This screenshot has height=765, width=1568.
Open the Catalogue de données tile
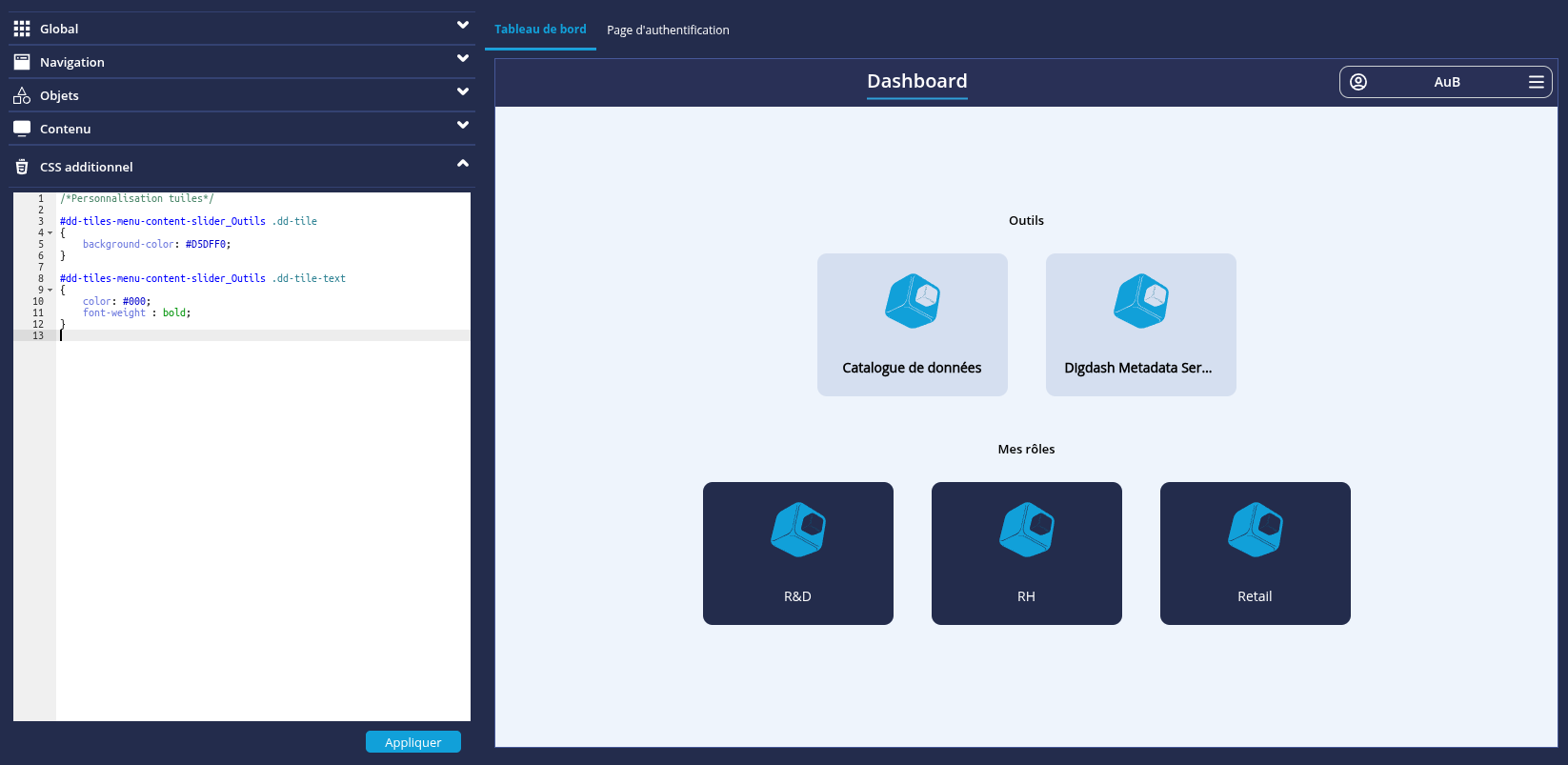(912, 325)
